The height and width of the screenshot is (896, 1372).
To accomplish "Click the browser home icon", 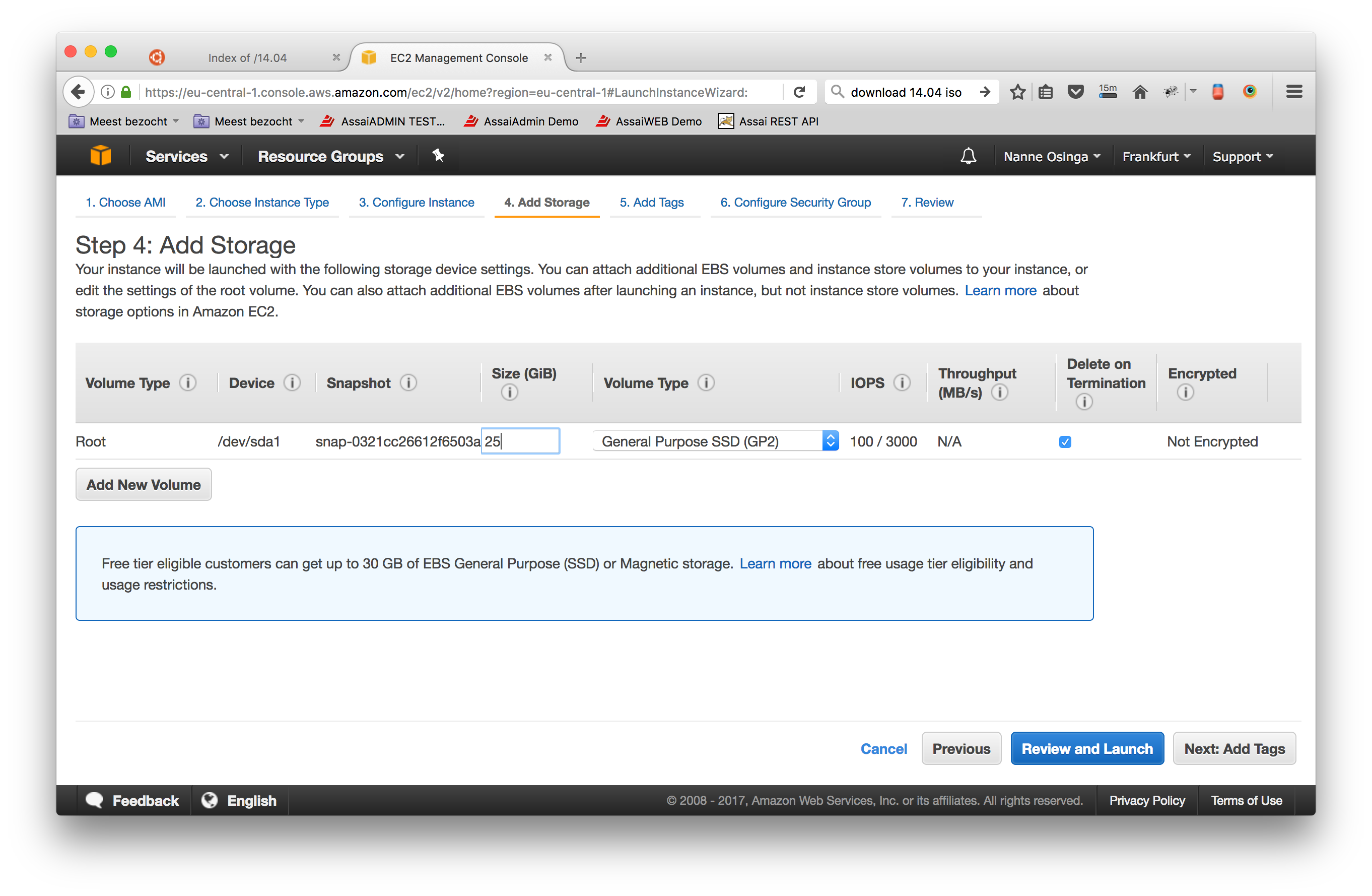I will (1140, 92).
